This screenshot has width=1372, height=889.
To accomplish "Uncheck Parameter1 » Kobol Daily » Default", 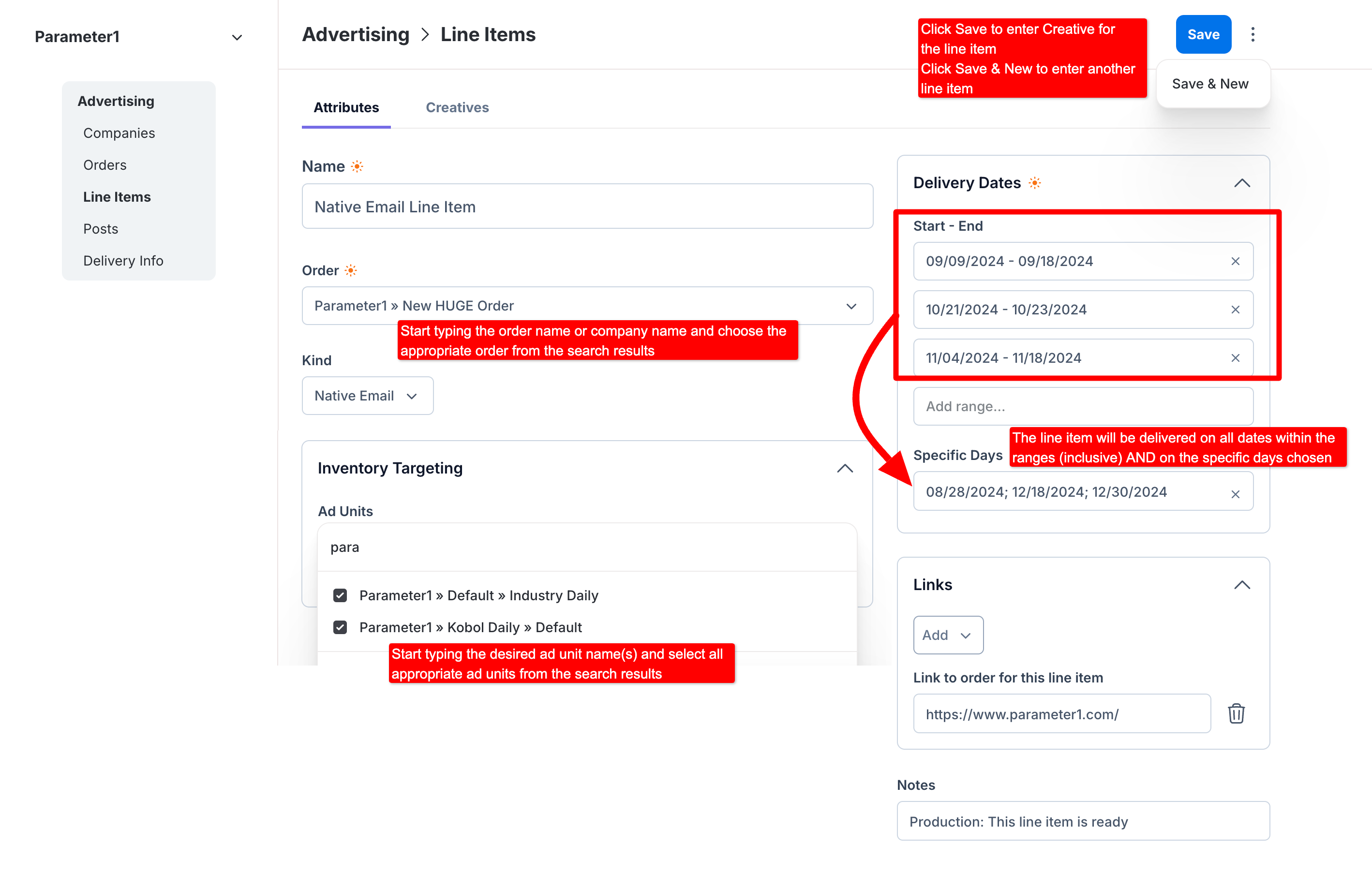I will point(340,627).
